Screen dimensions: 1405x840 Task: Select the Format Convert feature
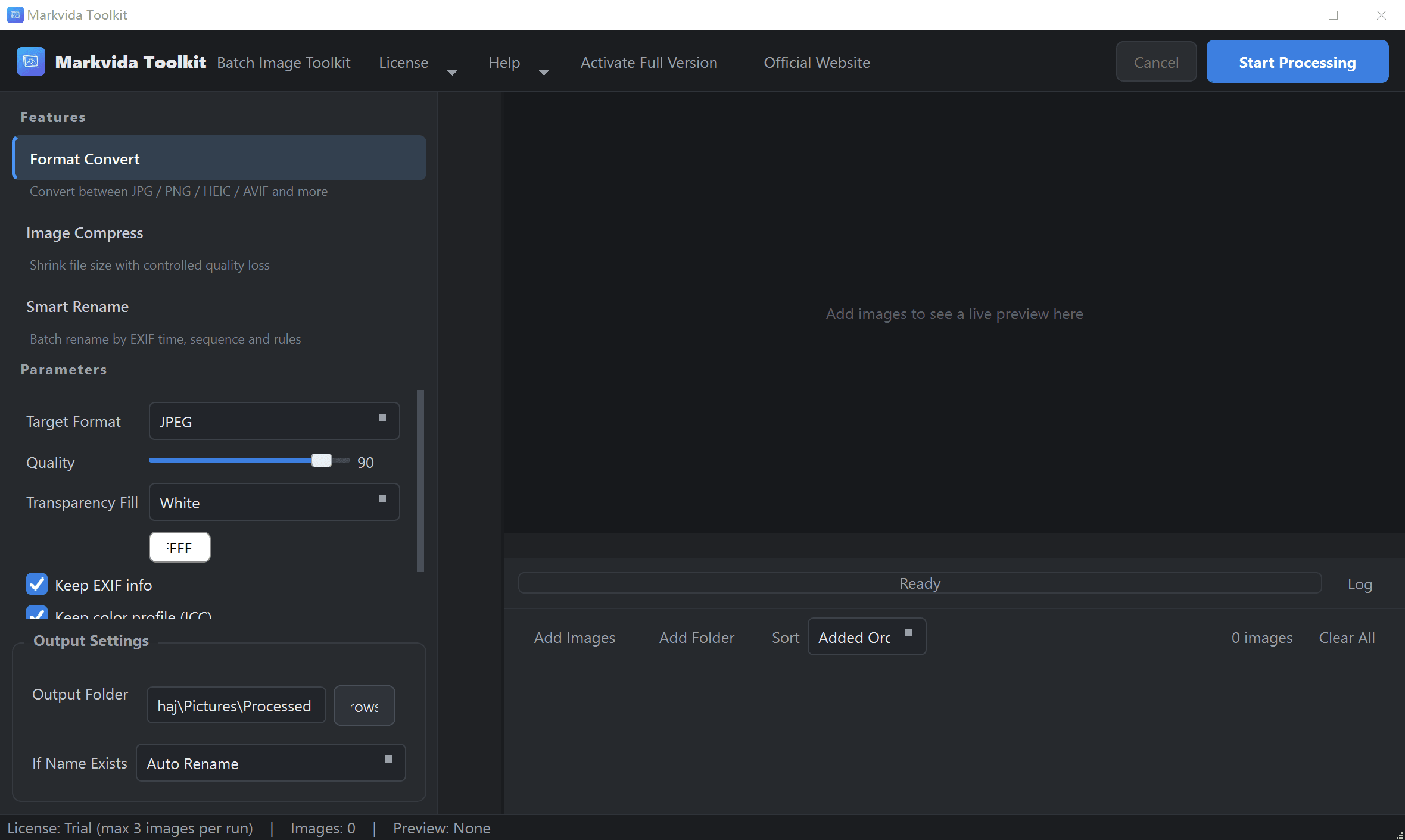point(219,158)
